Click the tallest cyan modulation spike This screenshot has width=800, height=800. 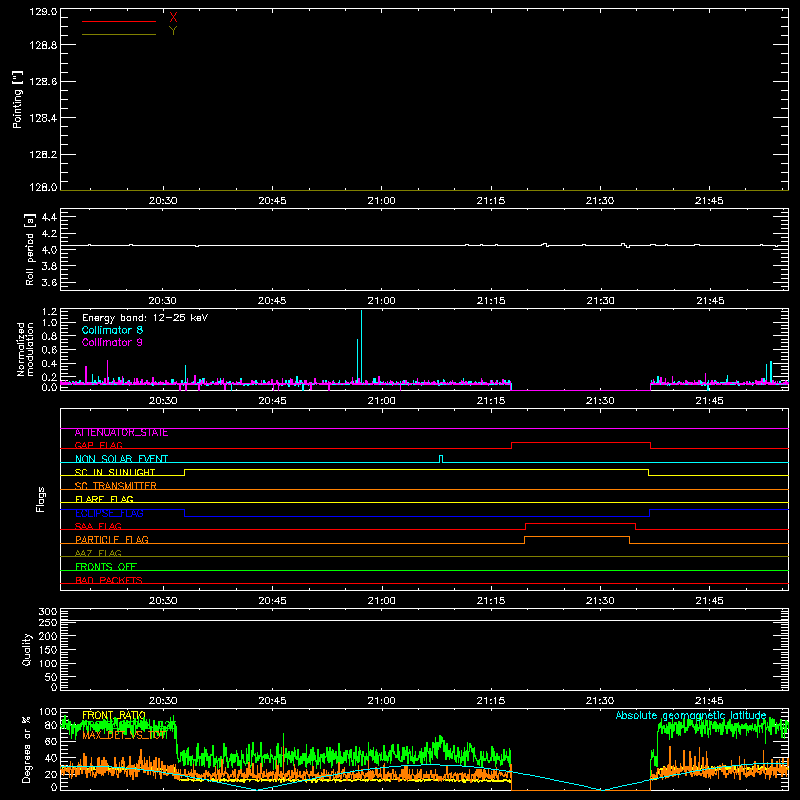(362, 345)
